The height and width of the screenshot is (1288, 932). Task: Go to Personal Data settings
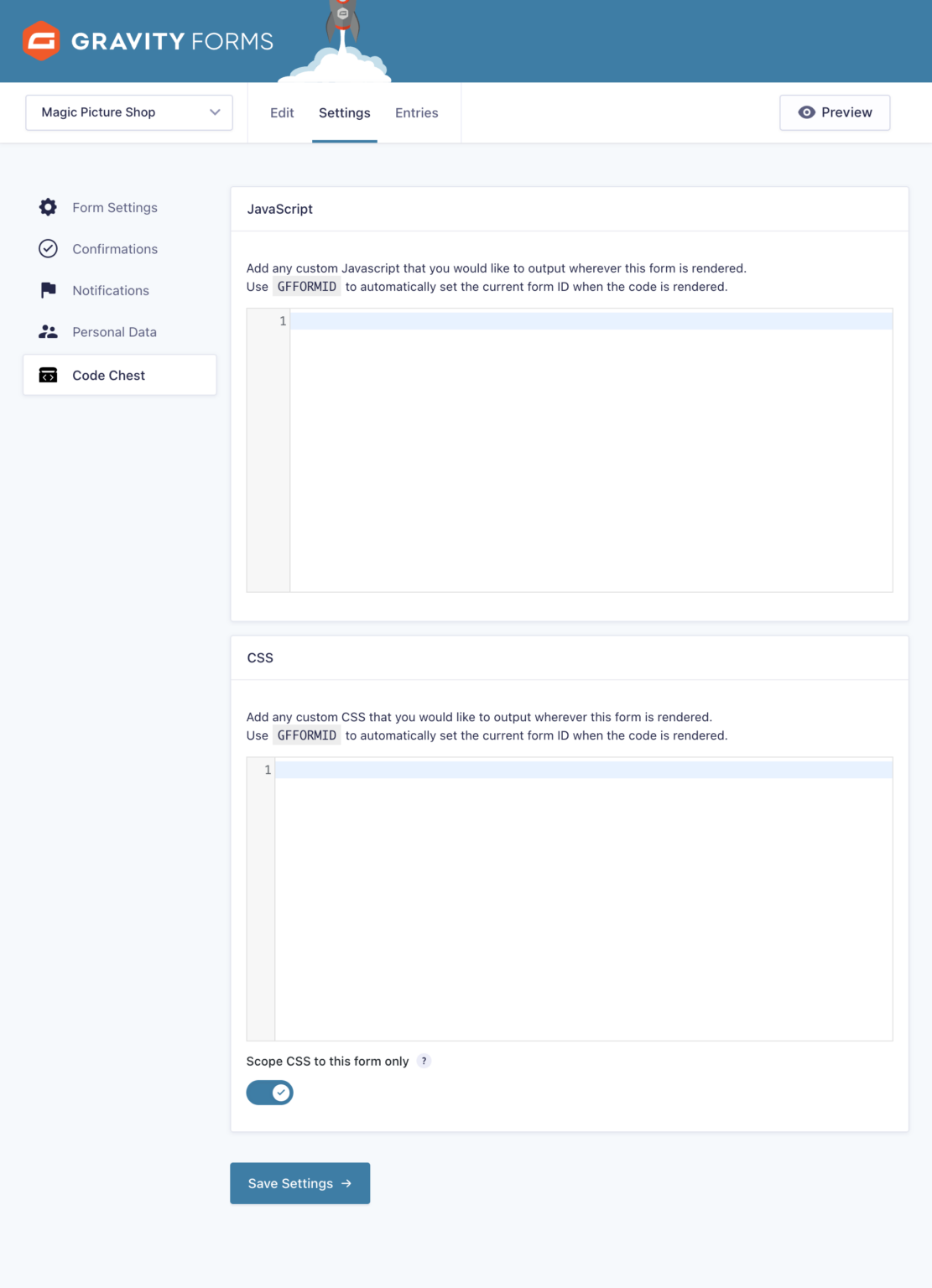[114, 332]
